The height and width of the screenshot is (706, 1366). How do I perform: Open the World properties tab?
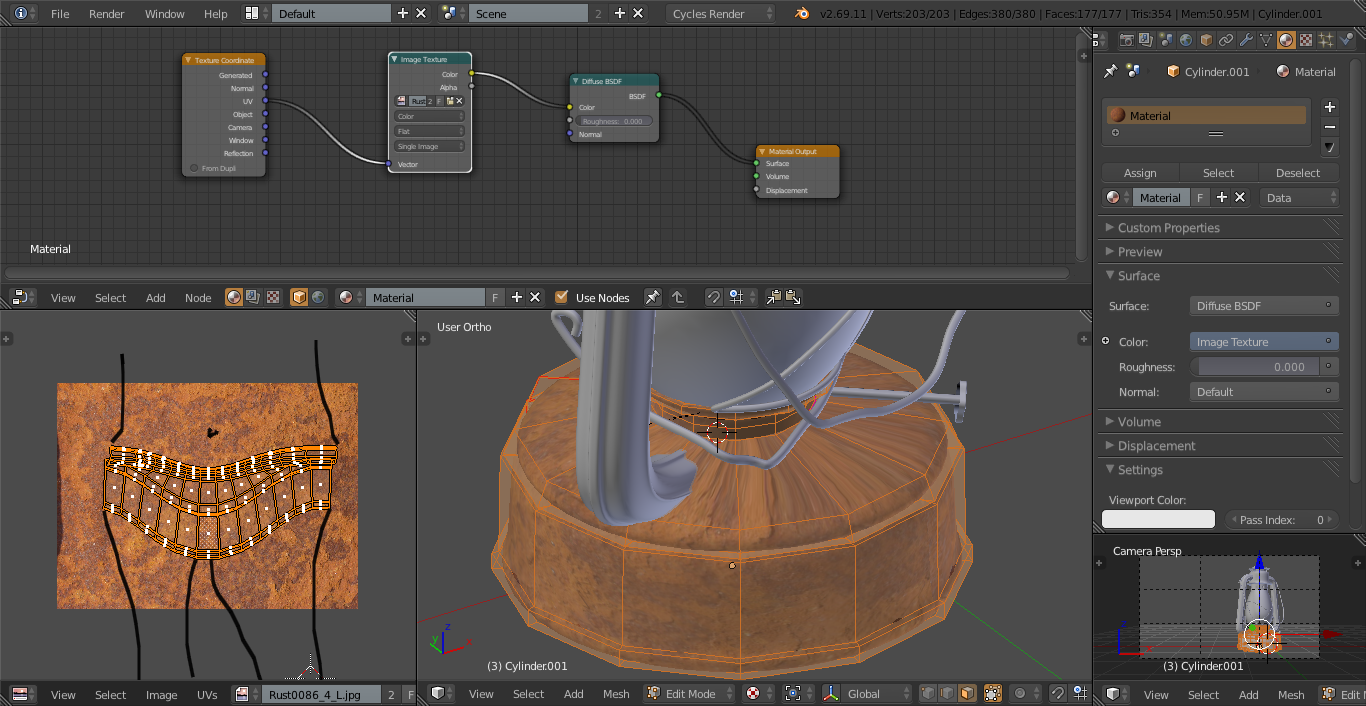point(1186,40)
